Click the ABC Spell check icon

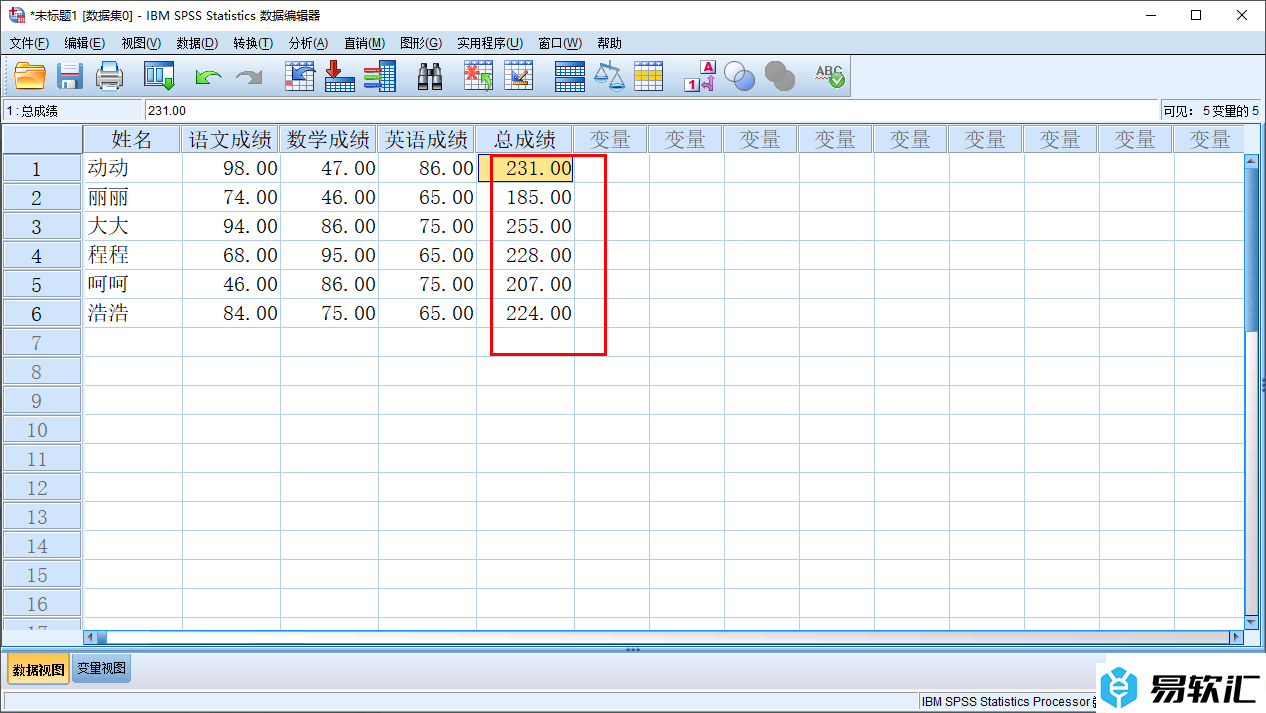[x=830, y=77]
